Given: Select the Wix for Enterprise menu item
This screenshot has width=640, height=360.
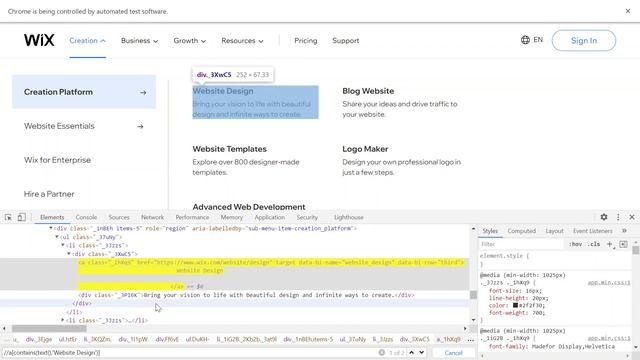Looking at the screenshot, I should pos(57,160).
